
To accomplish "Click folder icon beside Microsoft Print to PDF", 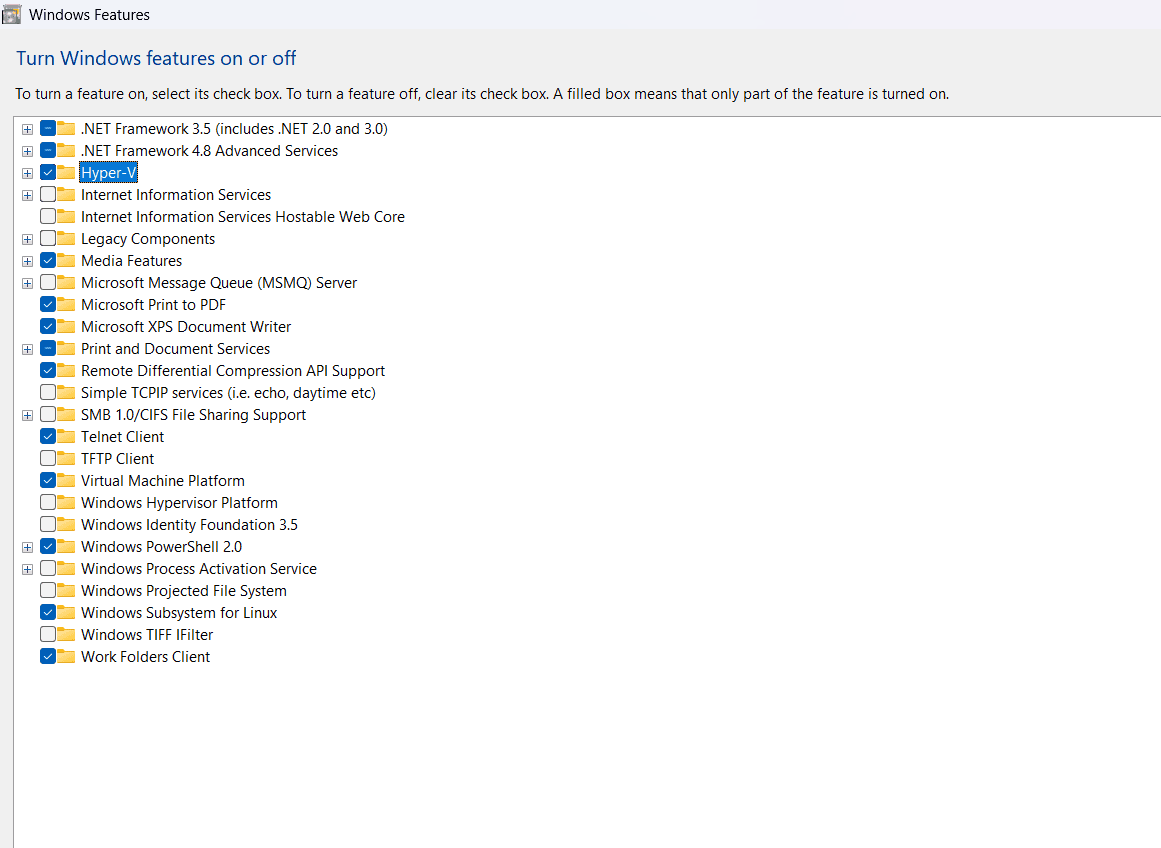I will tap(67, 304).
